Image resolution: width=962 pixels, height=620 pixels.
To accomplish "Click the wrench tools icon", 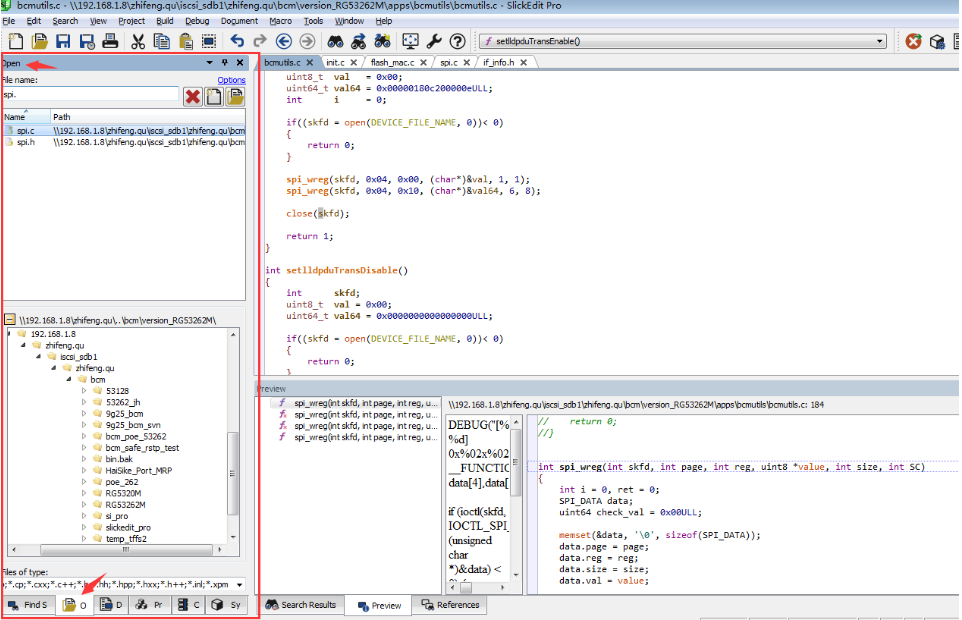I will pos(434,41).
